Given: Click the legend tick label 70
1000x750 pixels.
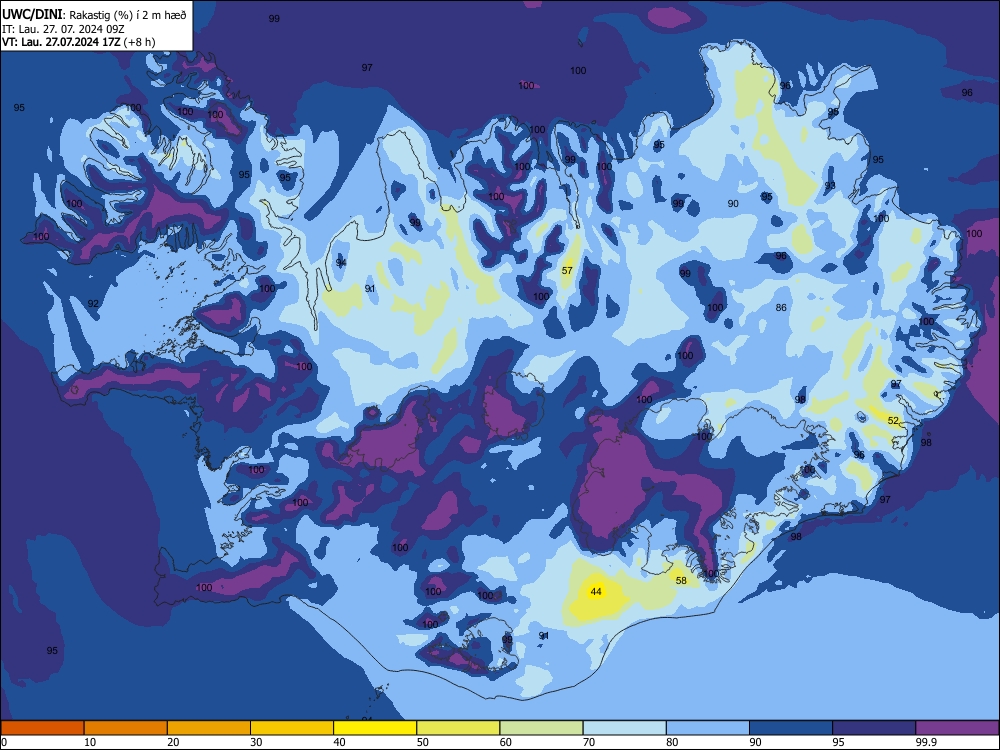Looking at the screenshot, I should (589, 742).
